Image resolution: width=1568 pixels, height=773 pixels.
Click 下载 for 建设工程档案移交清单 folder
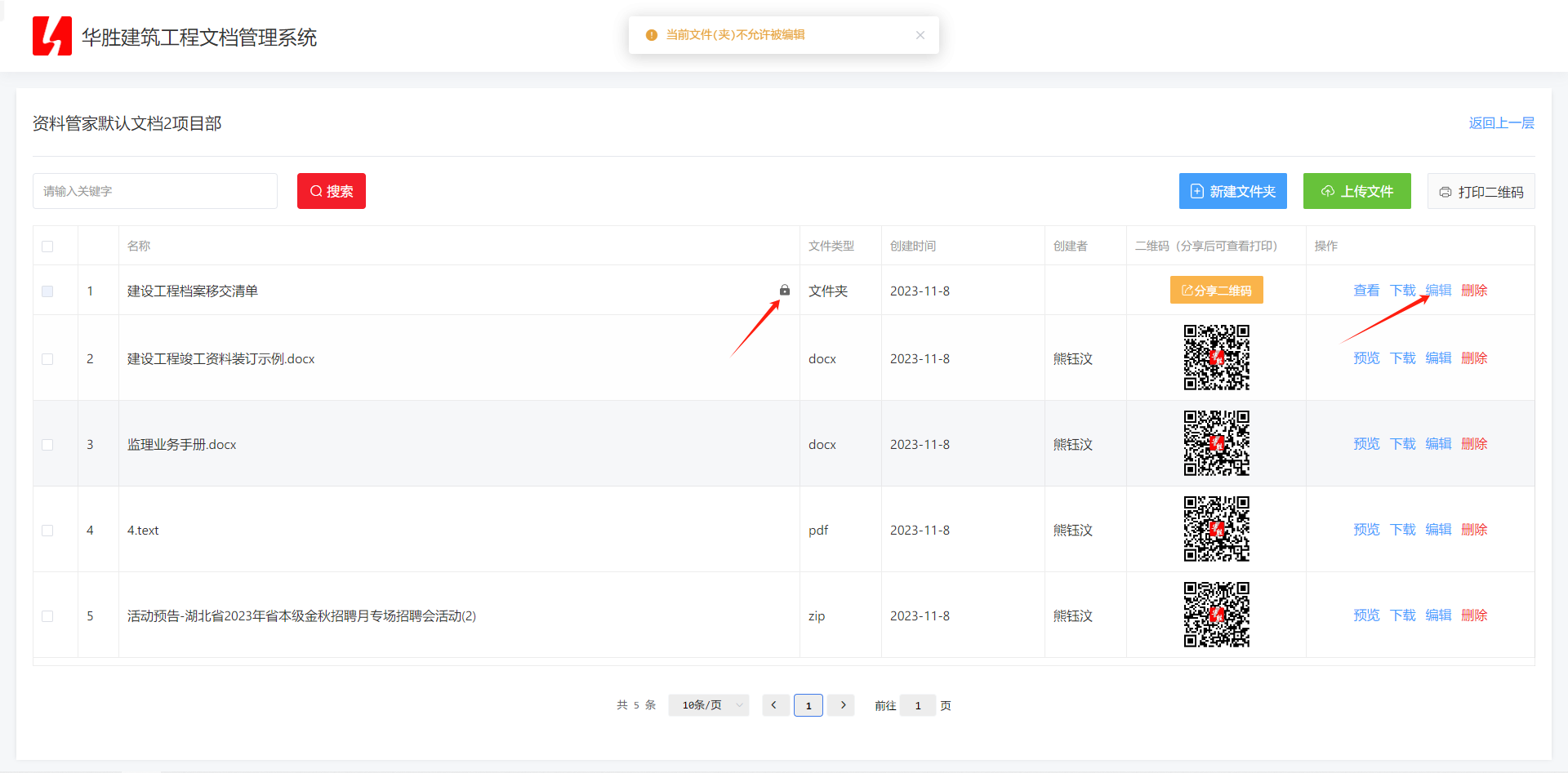point(1403,291)
